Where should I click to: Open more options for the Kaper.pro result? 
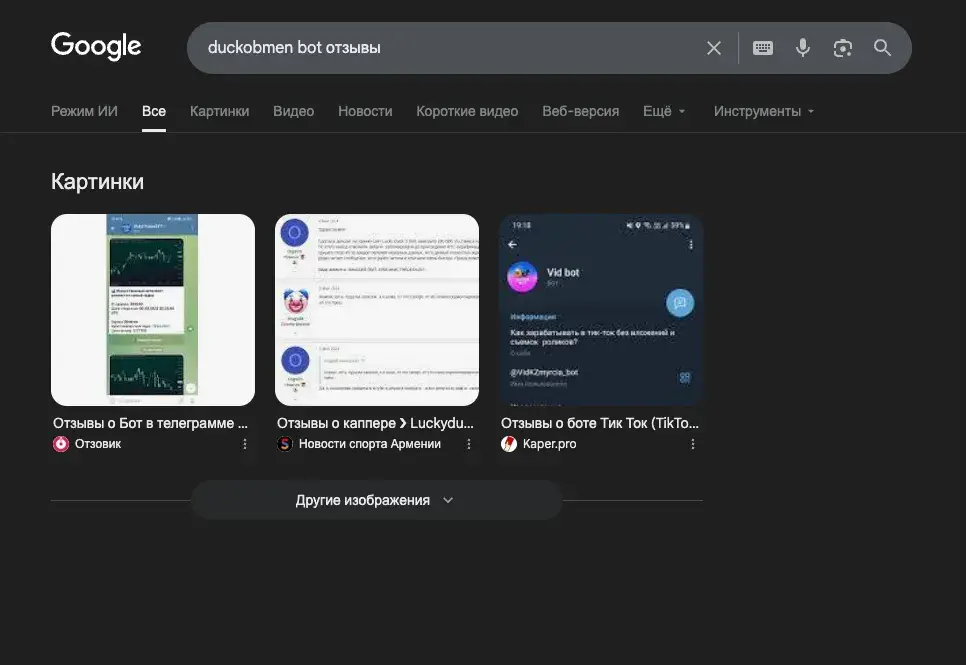click(693, 444)
